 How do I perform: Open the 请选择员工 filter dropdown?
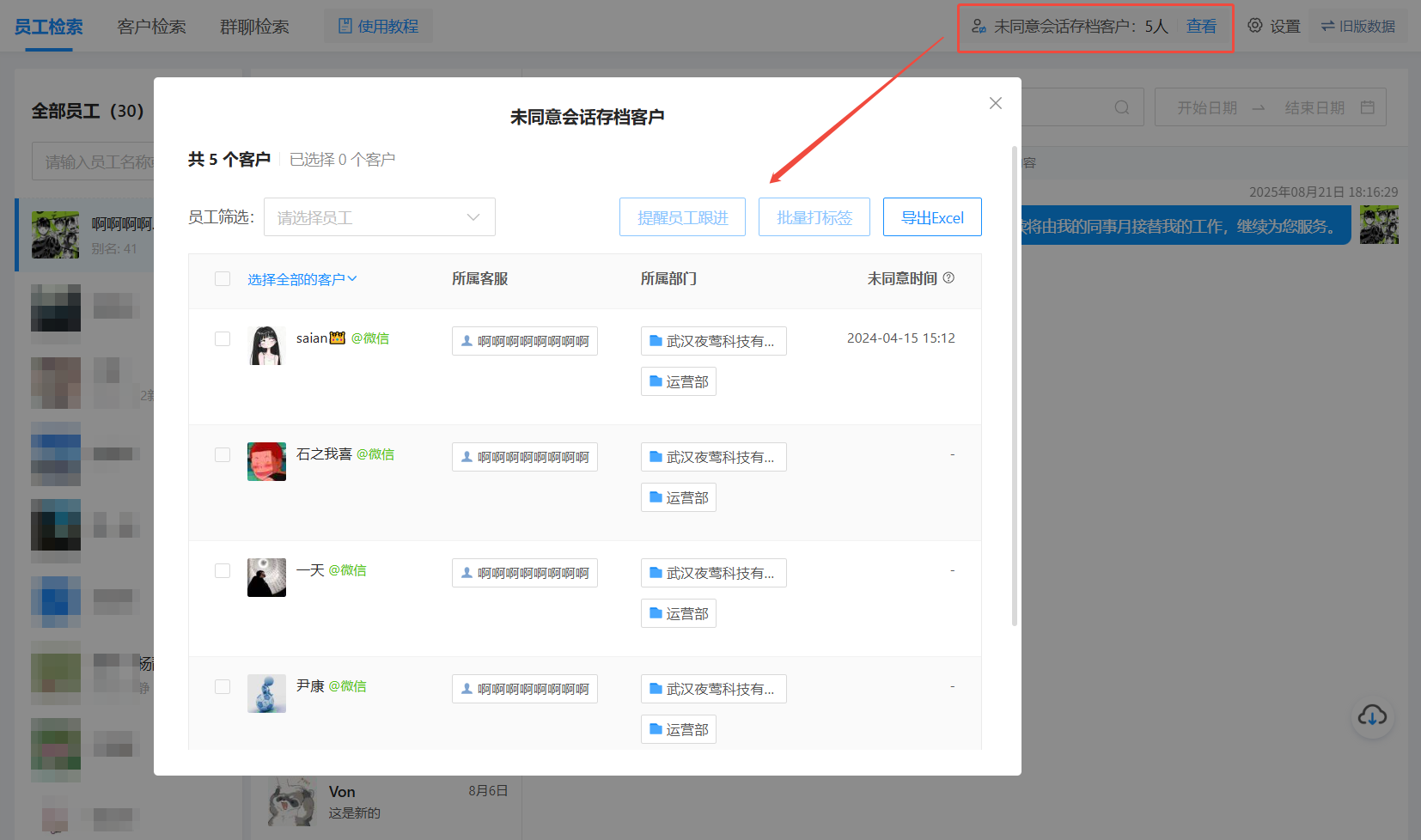click(x=380, y=217)
